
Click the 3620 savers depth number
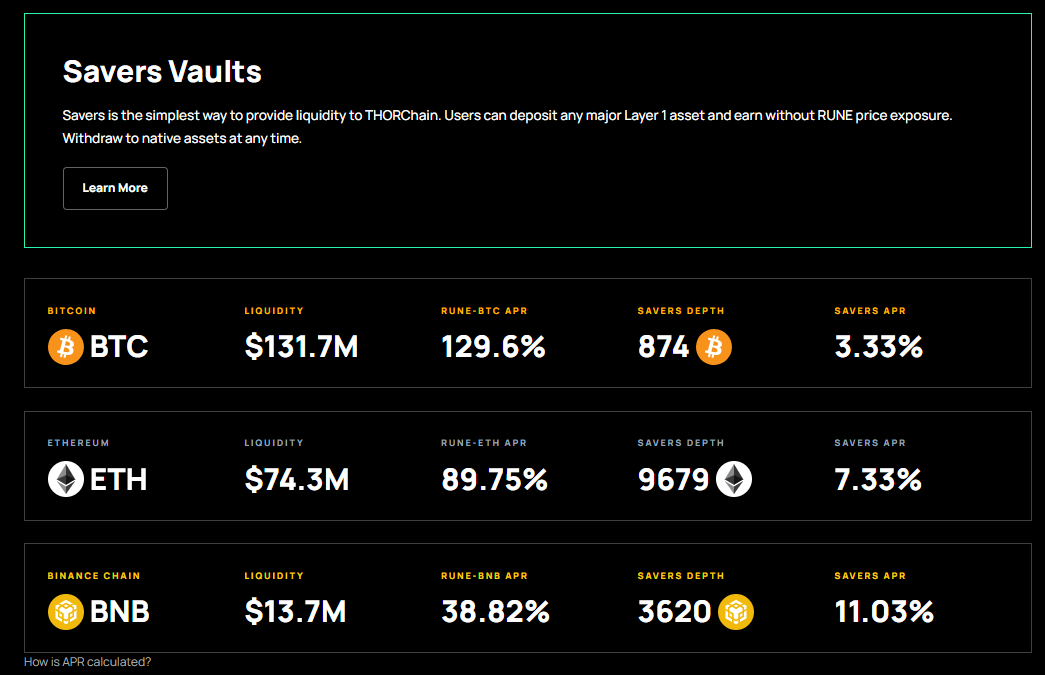(x=674, y=612)
